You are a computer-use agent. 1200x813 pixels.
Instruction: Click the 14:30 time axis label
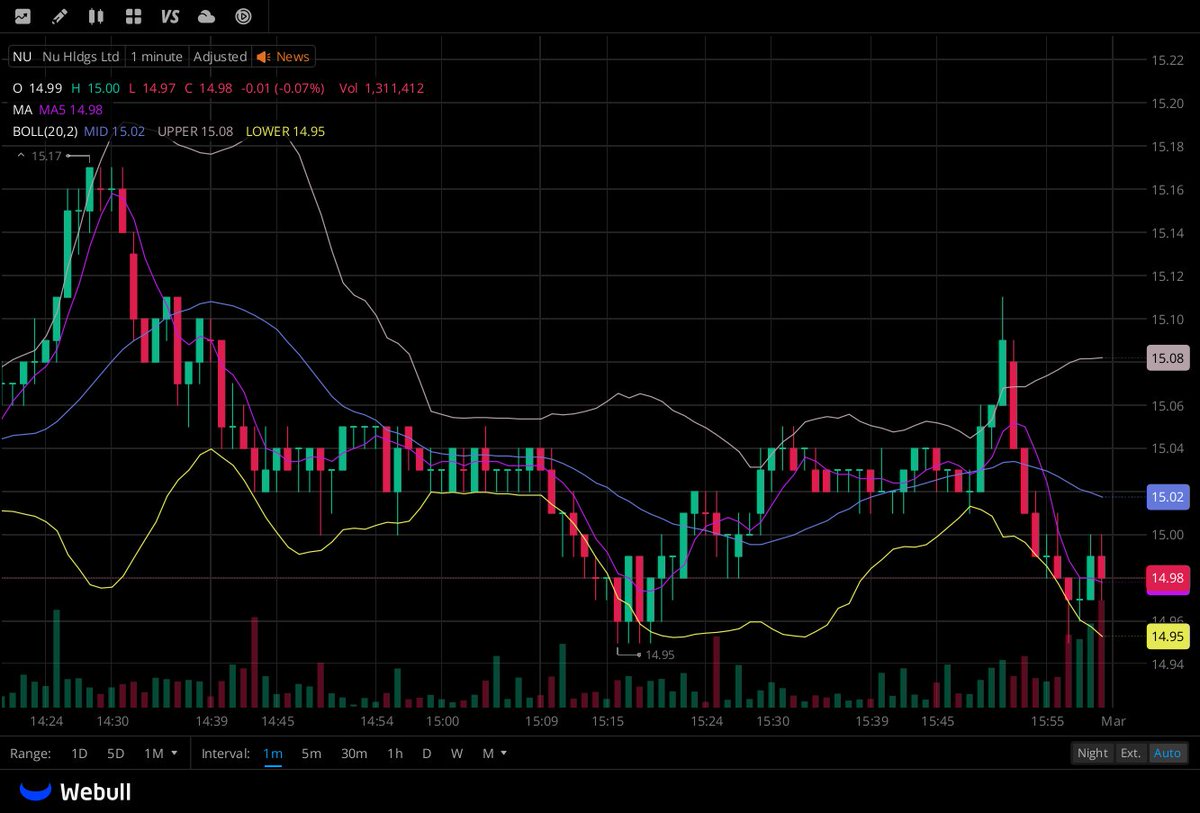coord(112,721)
